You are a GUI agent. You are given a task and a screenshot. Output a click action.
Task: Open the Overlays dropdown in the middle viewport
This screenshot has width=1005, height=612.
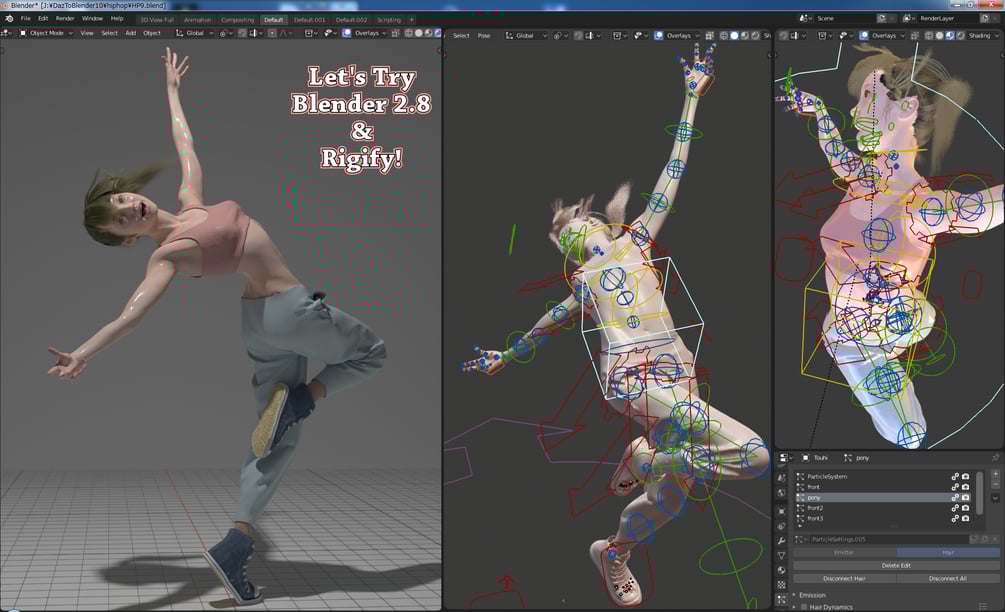tap(683, 36)
